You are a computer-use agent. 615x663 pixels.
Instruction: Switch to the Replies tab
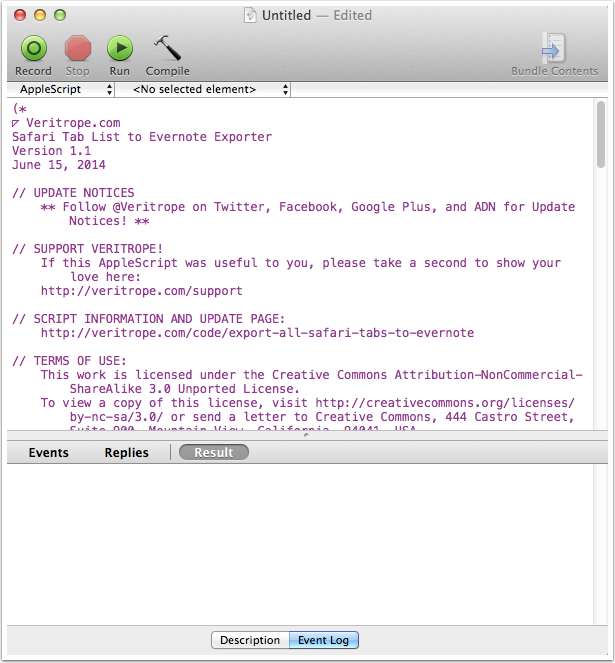pos(126,452)
